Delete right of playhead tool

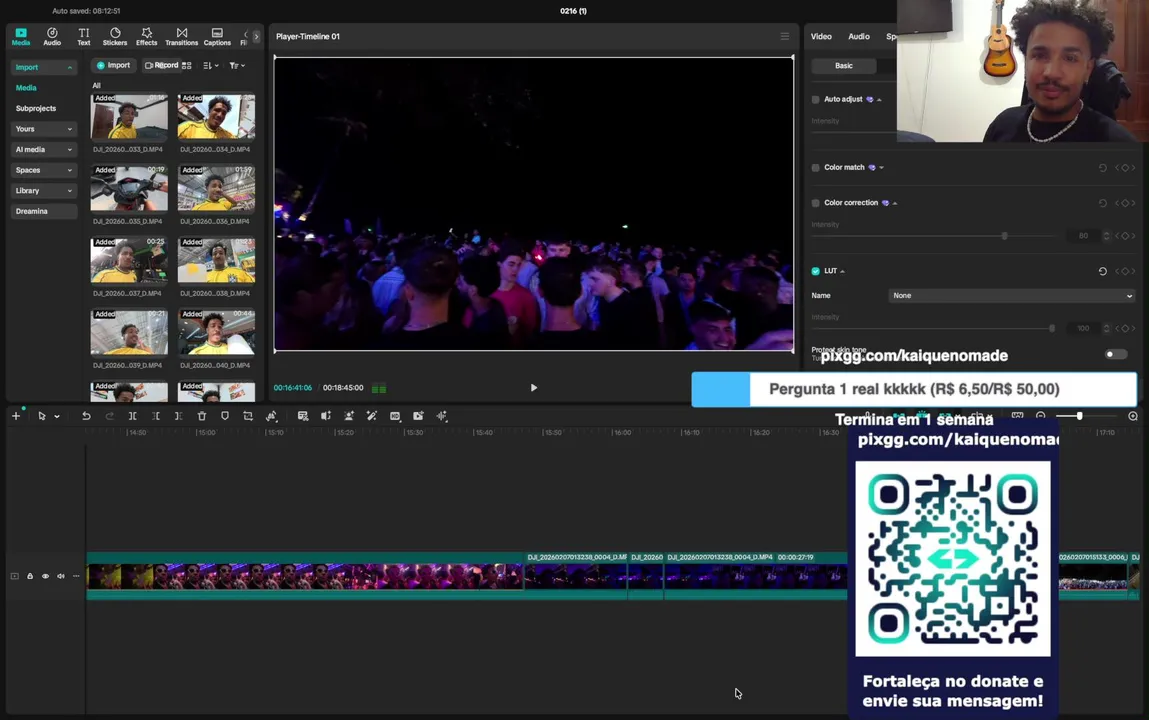(x=179, y=416)
